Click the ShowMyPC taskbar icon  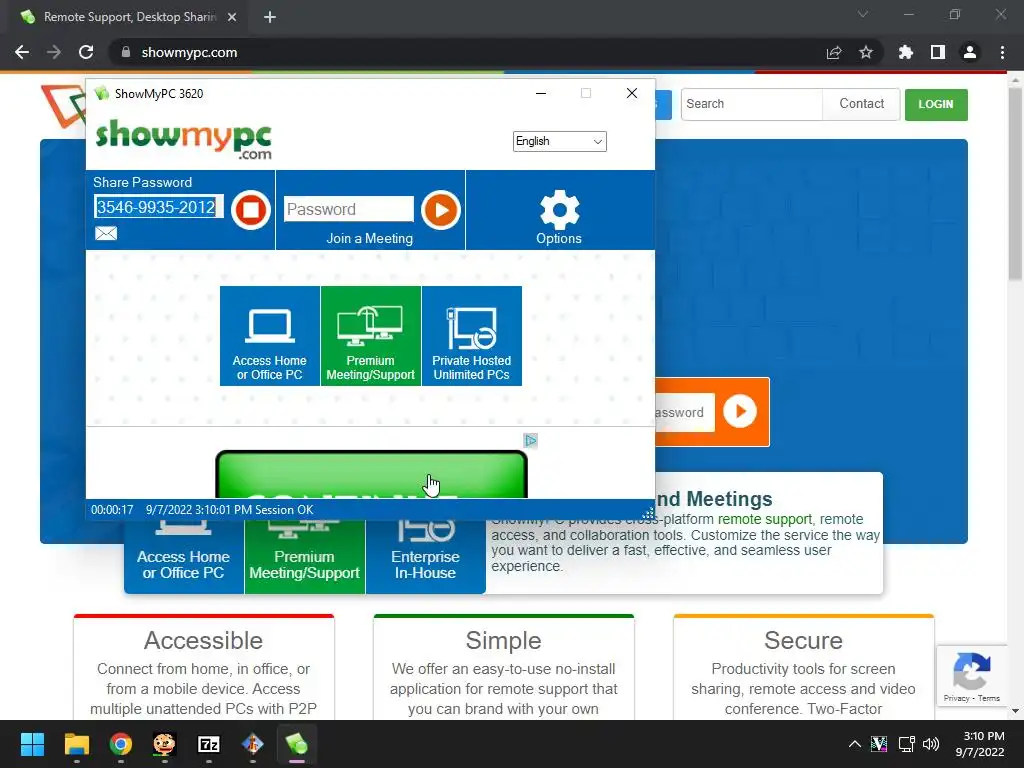click(296, 744)
